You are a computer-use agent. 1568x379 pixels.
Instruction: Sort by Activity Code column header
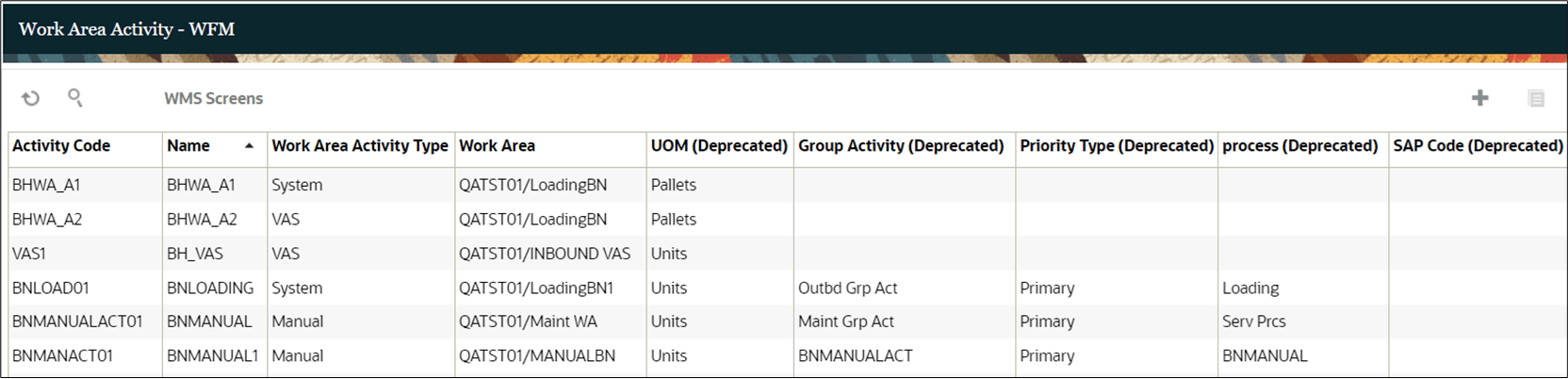(x=61, y=146)
